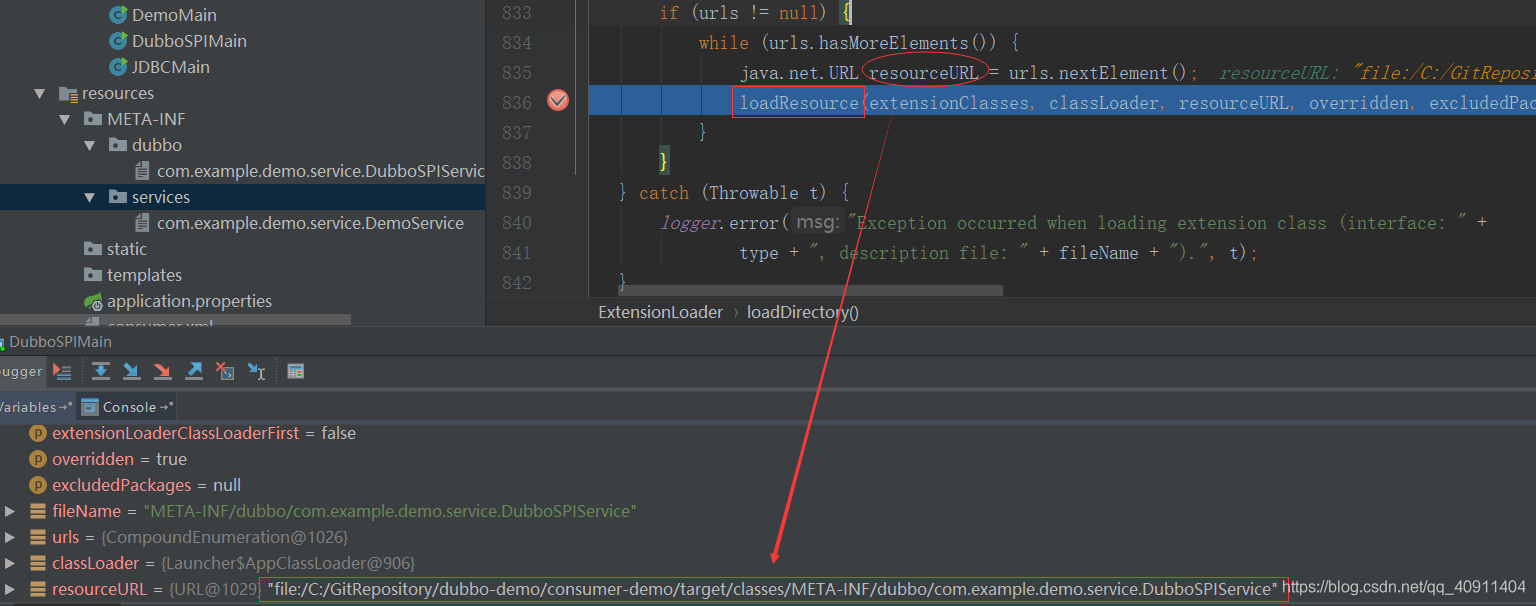
Task: Click the Drop Frame icon
Action: click(225, 371)
